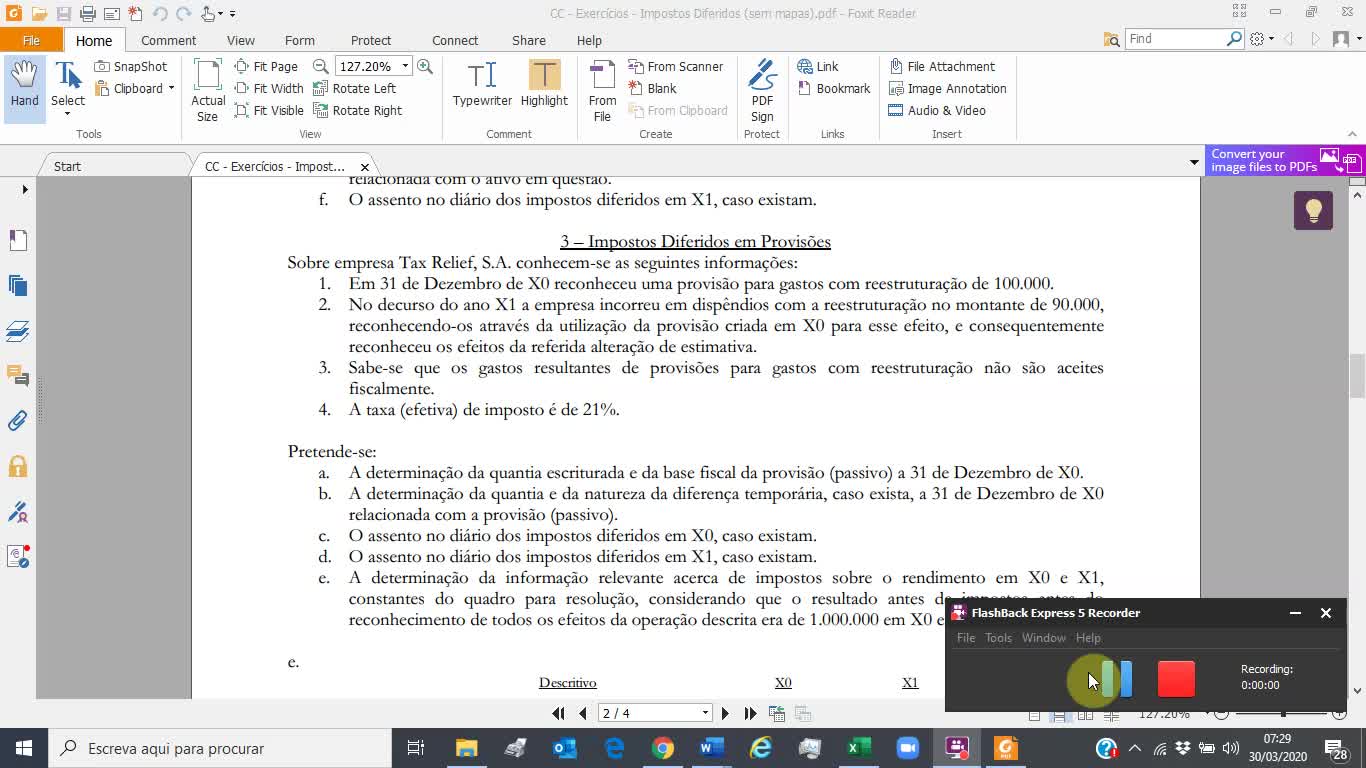Image resolution: width=1366 pixels, height=768 pixels.
Task: Set view to Actual Size
Action: tap(208, 90)
